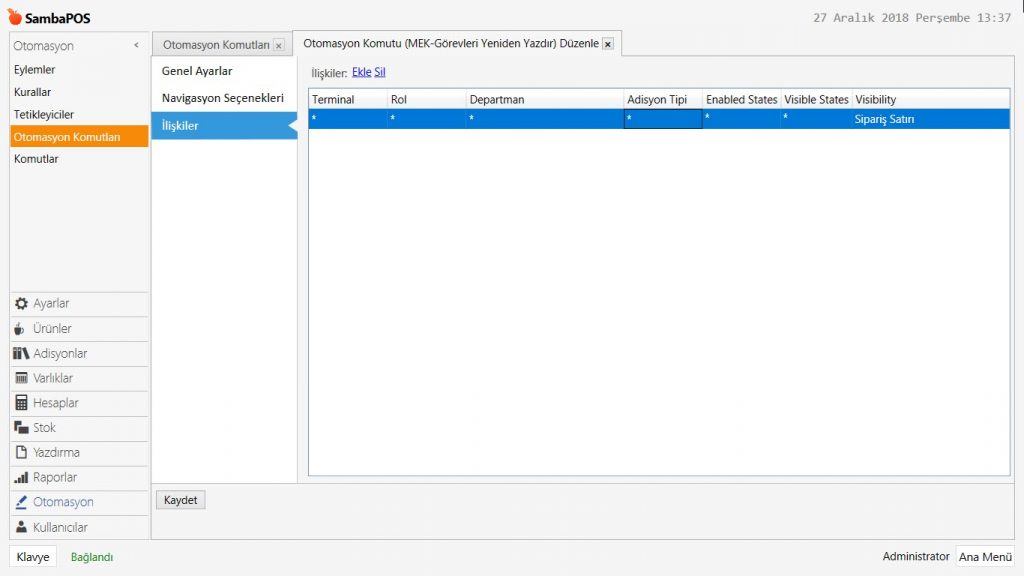Open Kullanıcılar via the person icon
This screenshot has height=576, width=1024.
(x=22, y=527)
